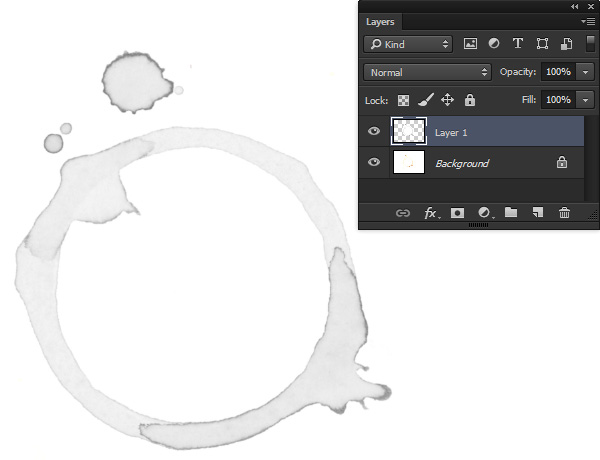Hide Layer 1 with eye icon

(374, 131)
